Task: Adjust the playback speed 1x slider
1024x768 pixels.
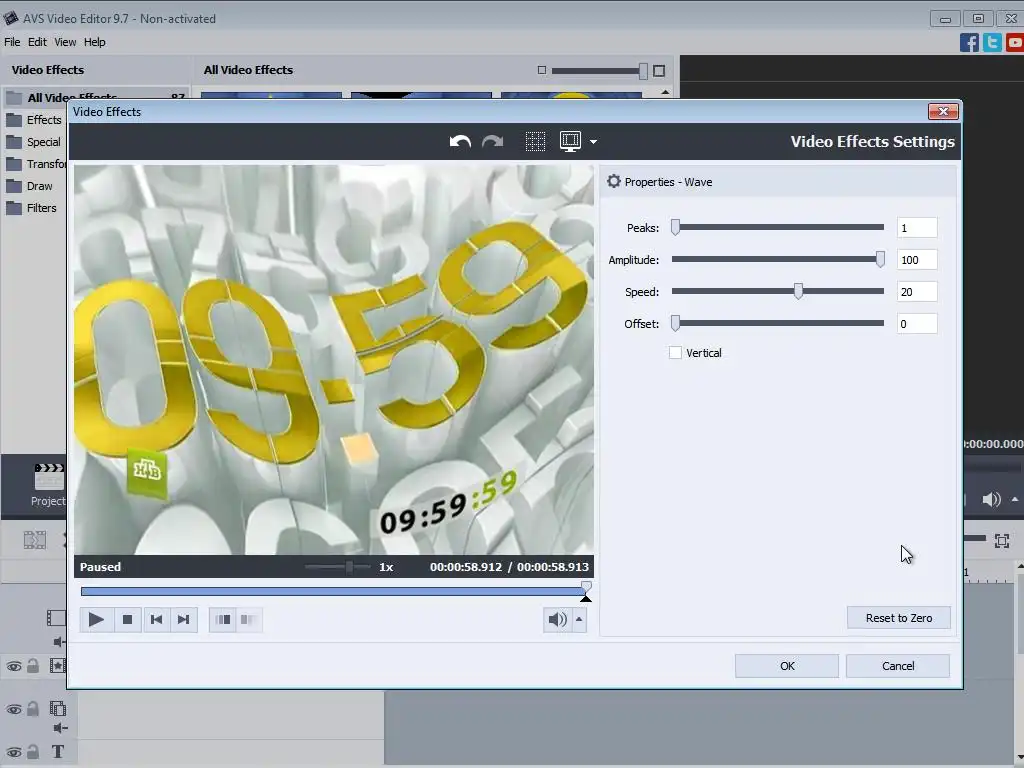Action: (349, 567)
